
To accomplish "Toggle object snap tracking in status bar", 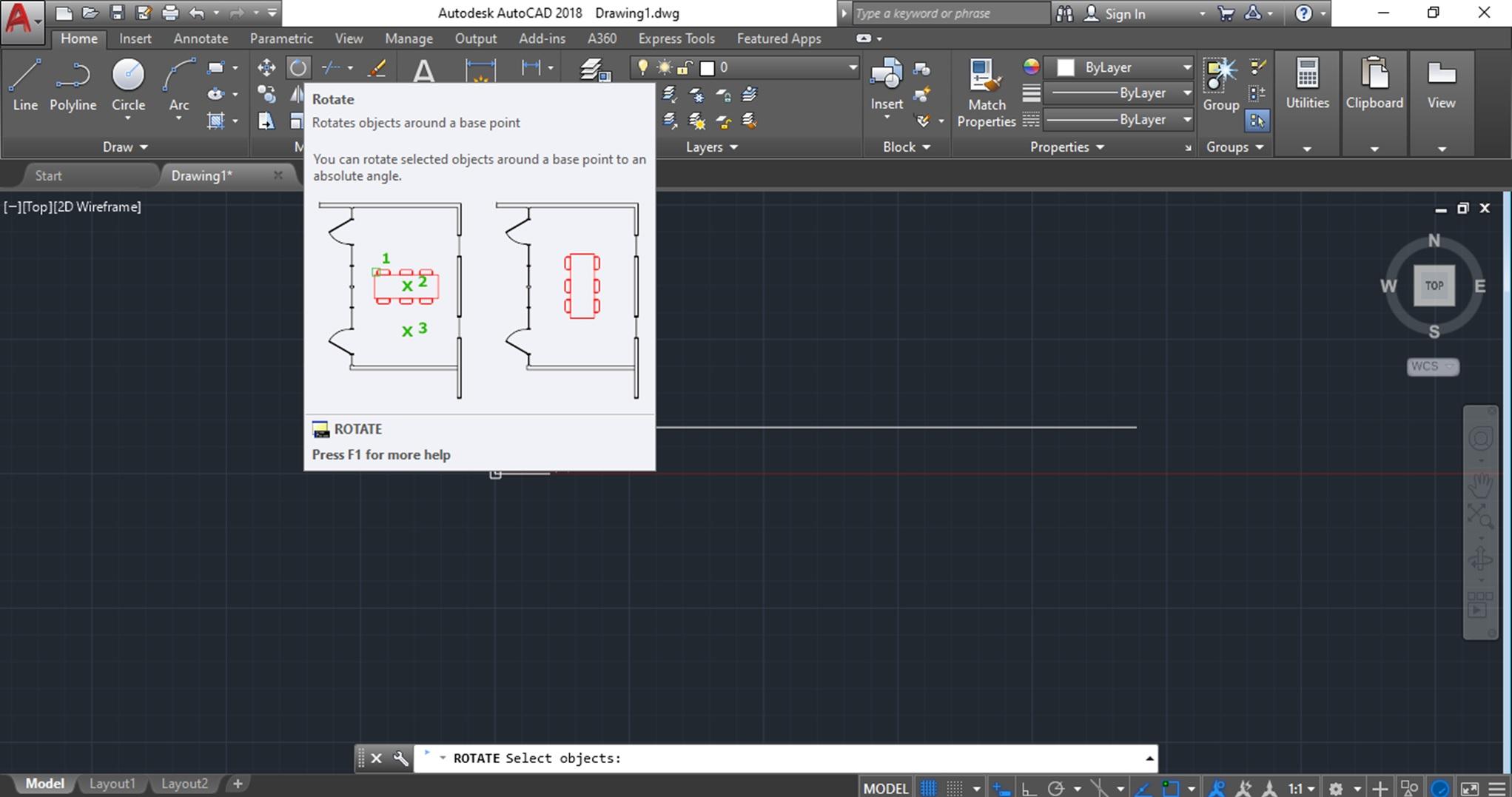I will 1143,788.
